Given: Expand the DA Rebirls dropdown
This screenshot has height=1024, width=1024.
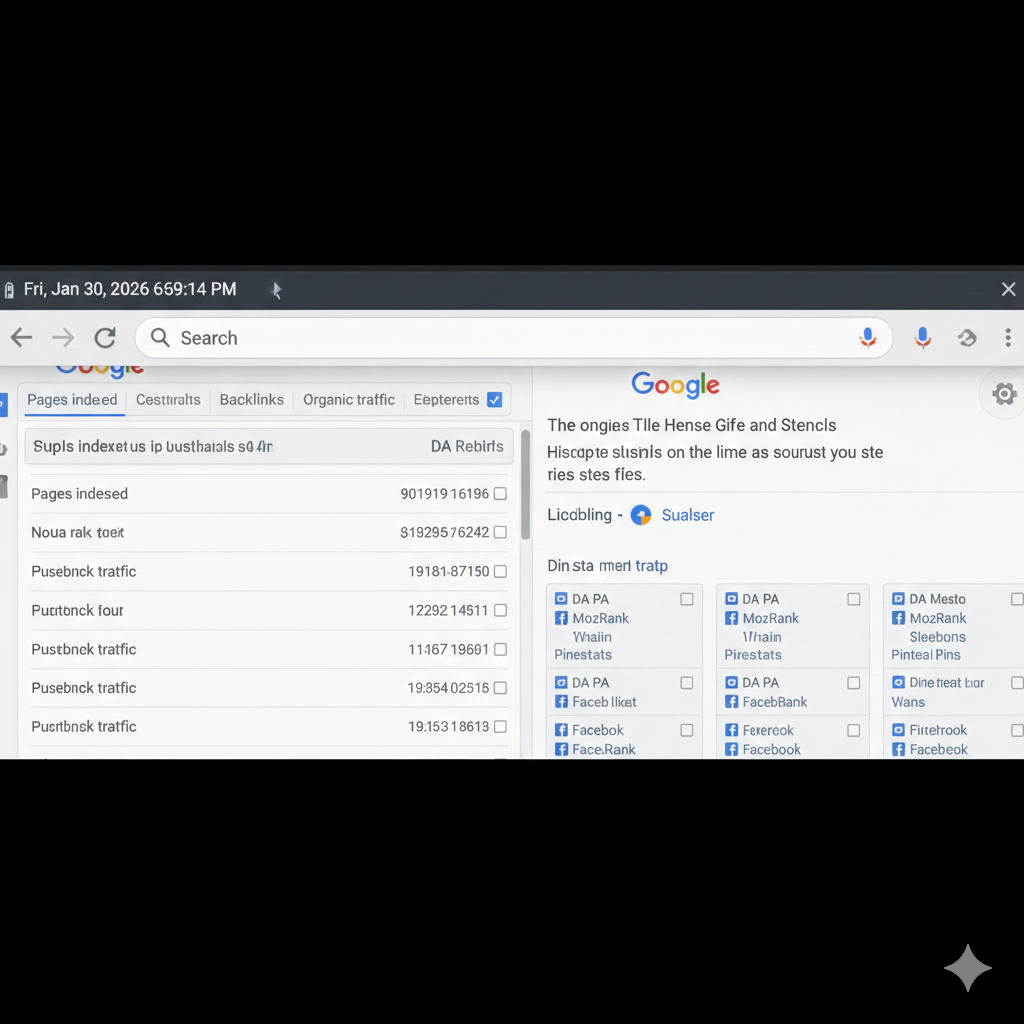Looking at the screenshot, I should [x=467, y=446].
